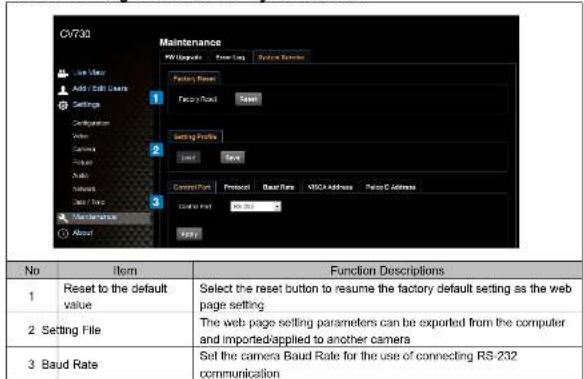The height and width of the screenshot is (379, 584).
Task: Click the Maintenance page heading
Action: pyautogui.click(x=190, y=42)
